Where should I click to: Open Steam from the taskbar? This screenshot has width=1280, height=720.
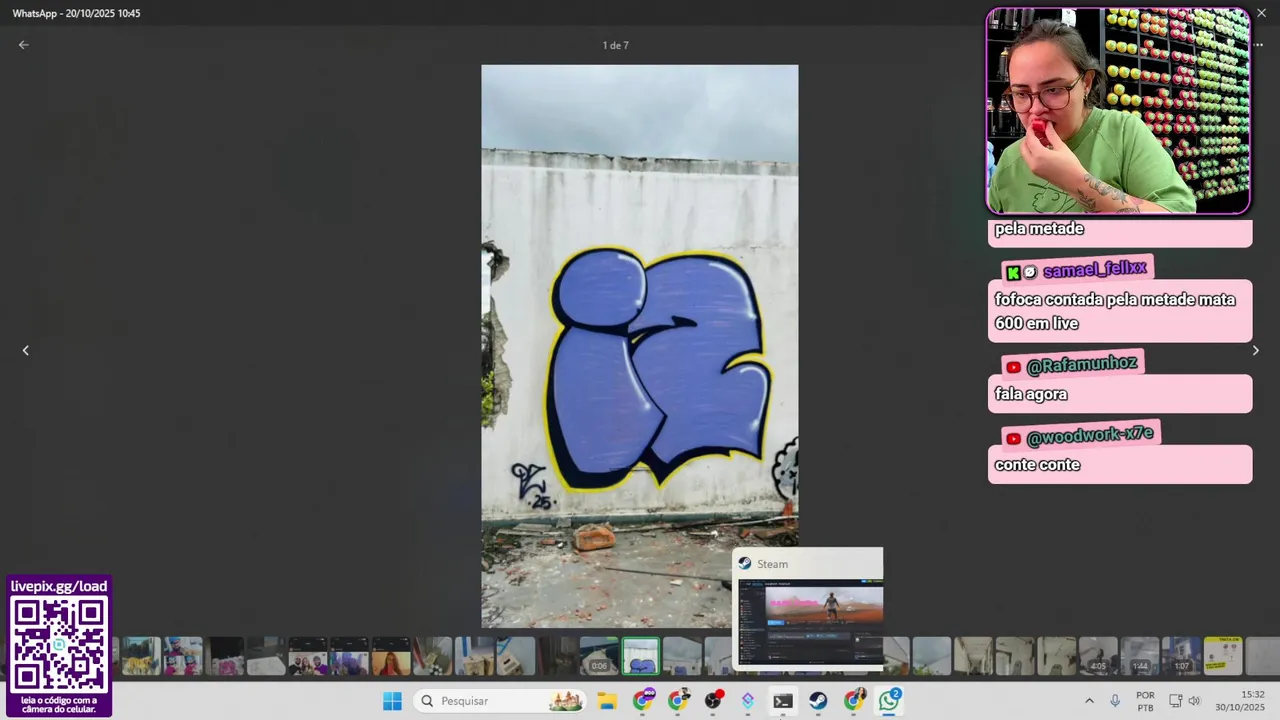818,701
